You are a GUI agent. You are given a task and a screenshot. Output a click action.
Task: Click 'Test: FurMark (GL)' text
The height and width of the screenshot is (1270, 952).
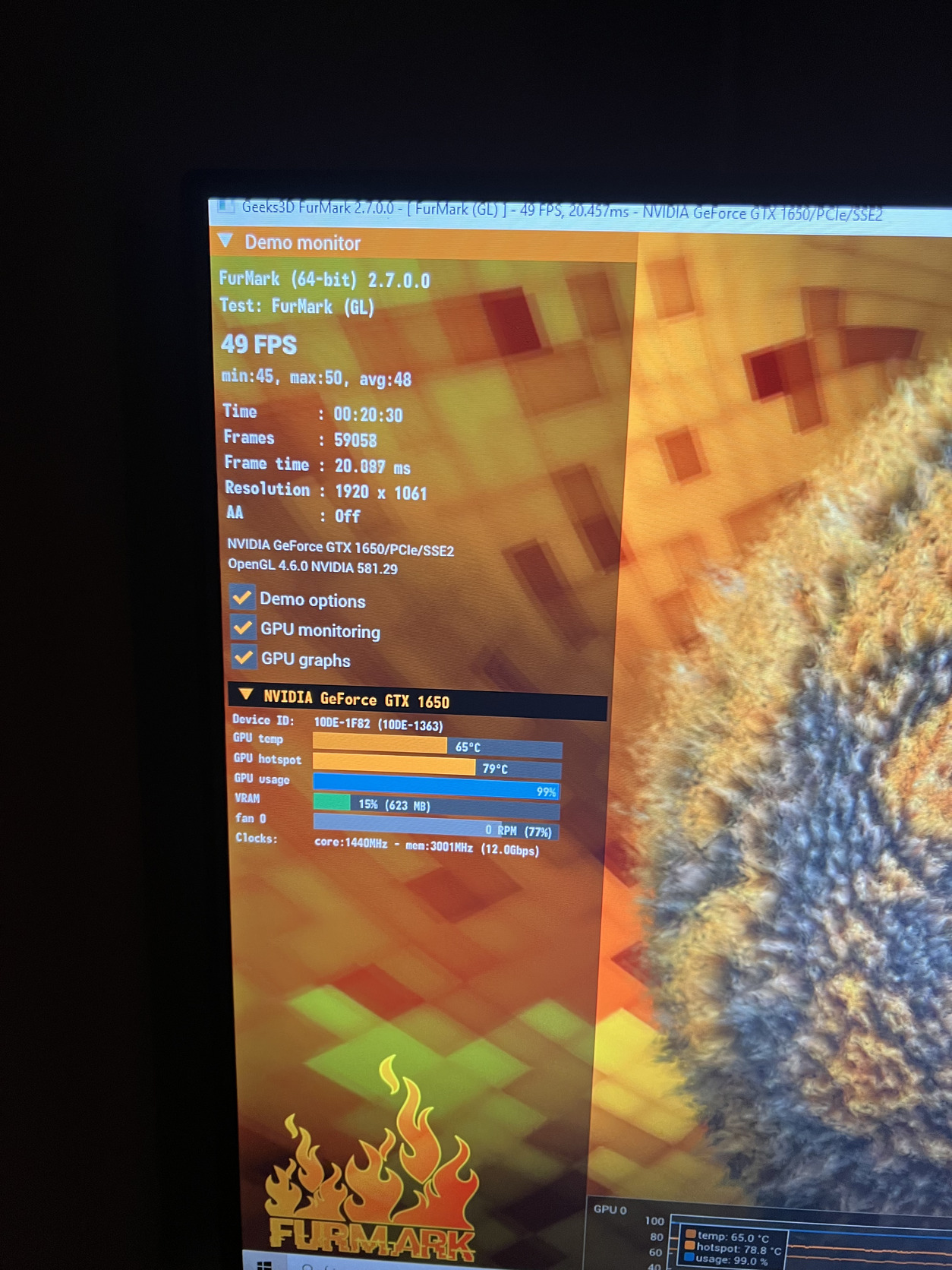click(x=297, y=306)
